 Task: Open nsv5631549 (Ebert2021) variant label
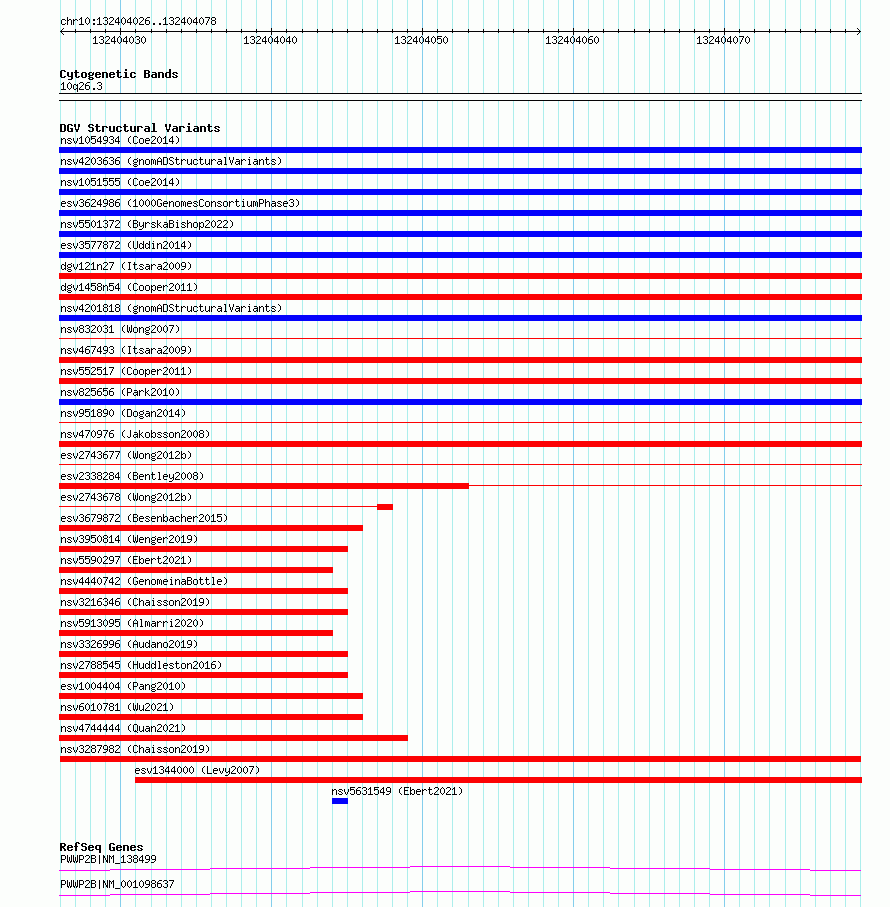tap(397, 791)
